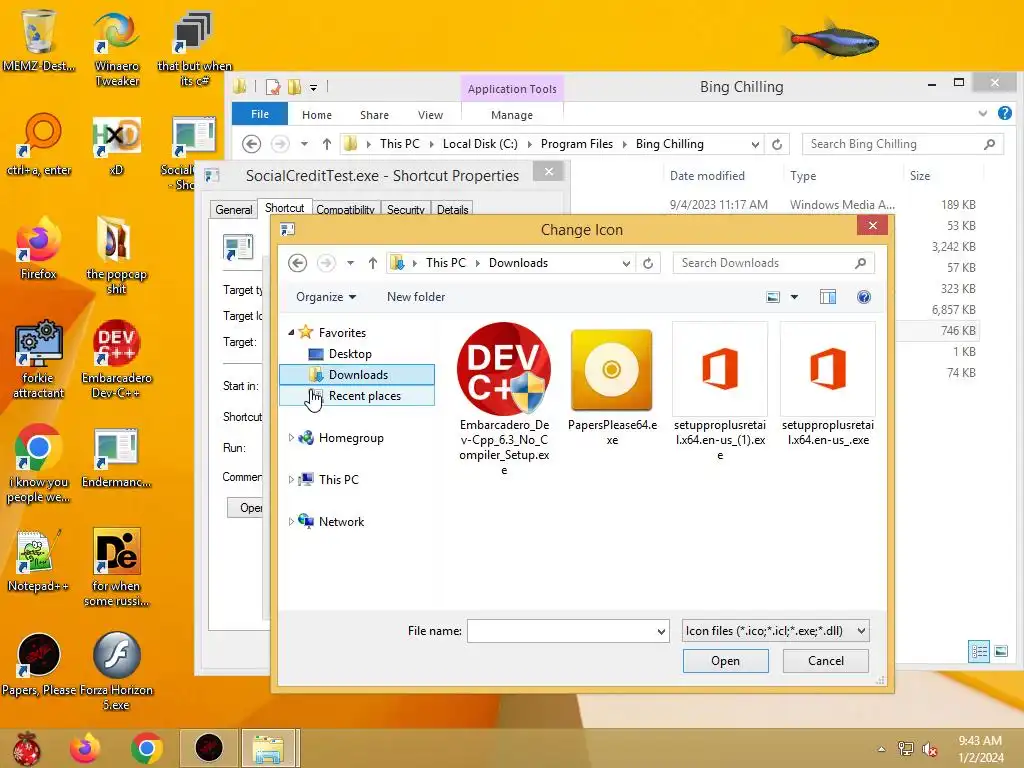Click the Open button in Change Icon dialog
This screenshot has height=768, width=1024.
click(x=726, y=661)
